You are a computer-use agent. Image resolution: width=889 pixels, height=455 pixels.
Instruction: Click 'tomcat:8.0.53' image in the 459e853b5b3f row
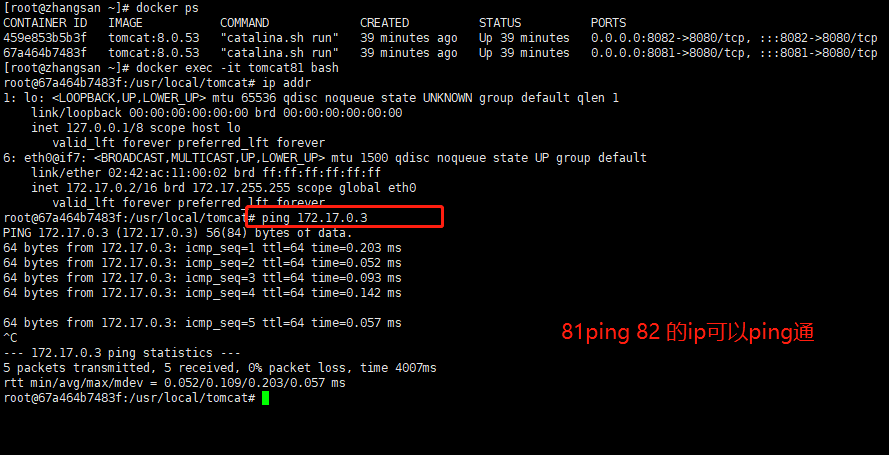(x=154, y=38)
